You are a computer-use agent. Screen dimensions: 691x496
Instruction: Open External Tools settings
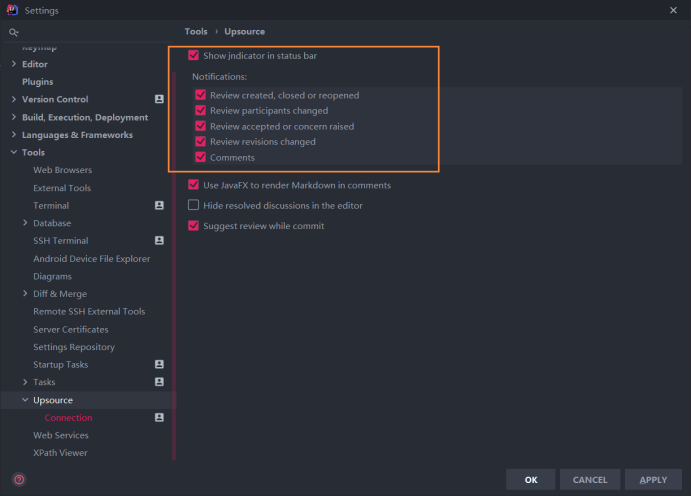[62, 188]
